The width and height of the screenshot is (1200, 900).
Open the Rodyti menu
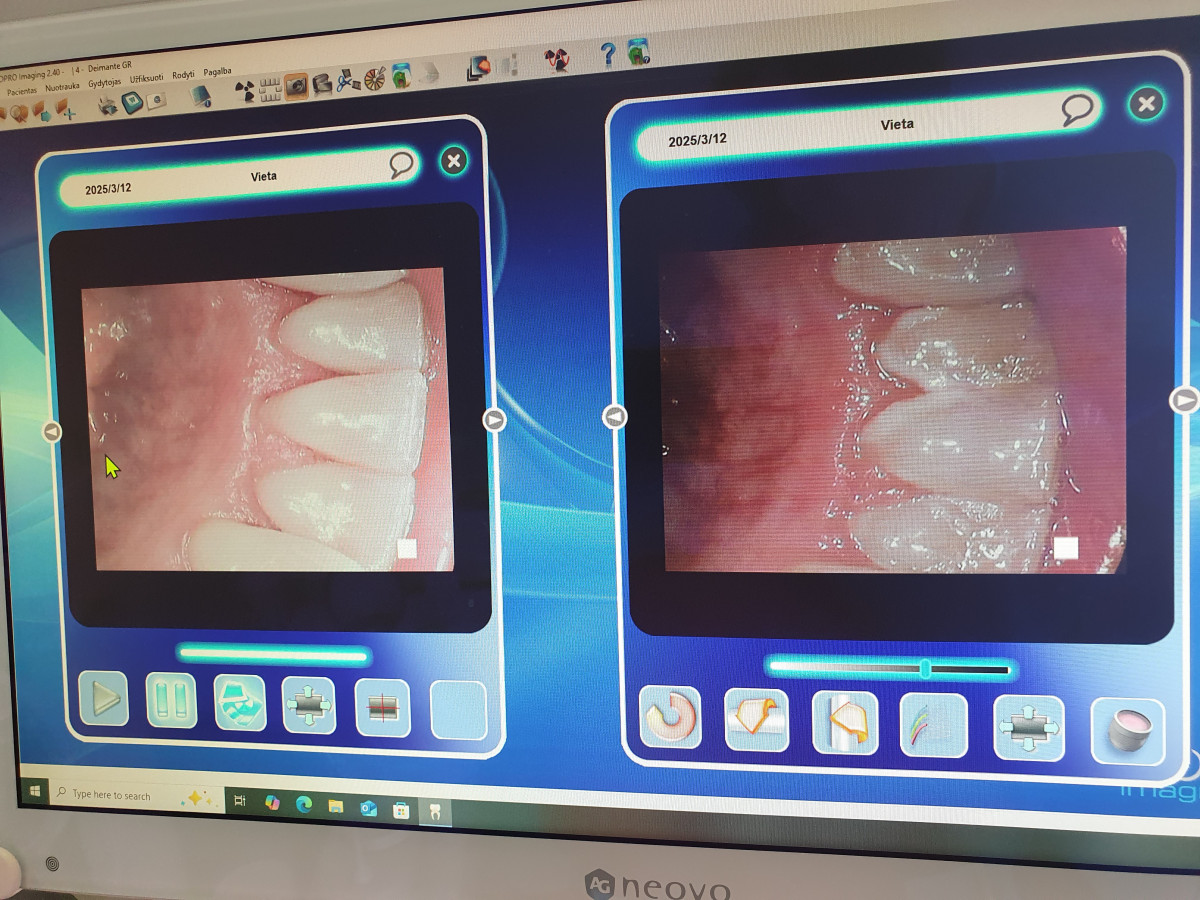pyautogui.click(x=183, y=76)
